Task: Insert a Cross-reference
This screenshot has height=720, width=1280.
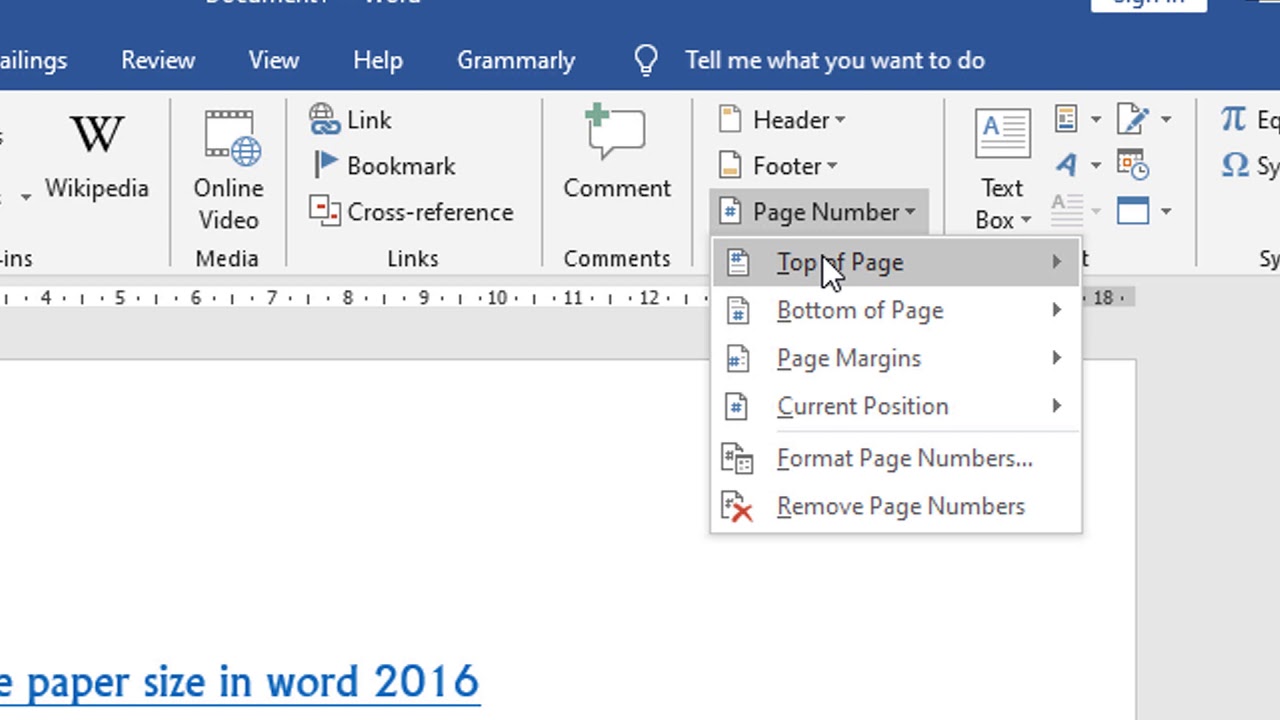Action: (415, 212)
